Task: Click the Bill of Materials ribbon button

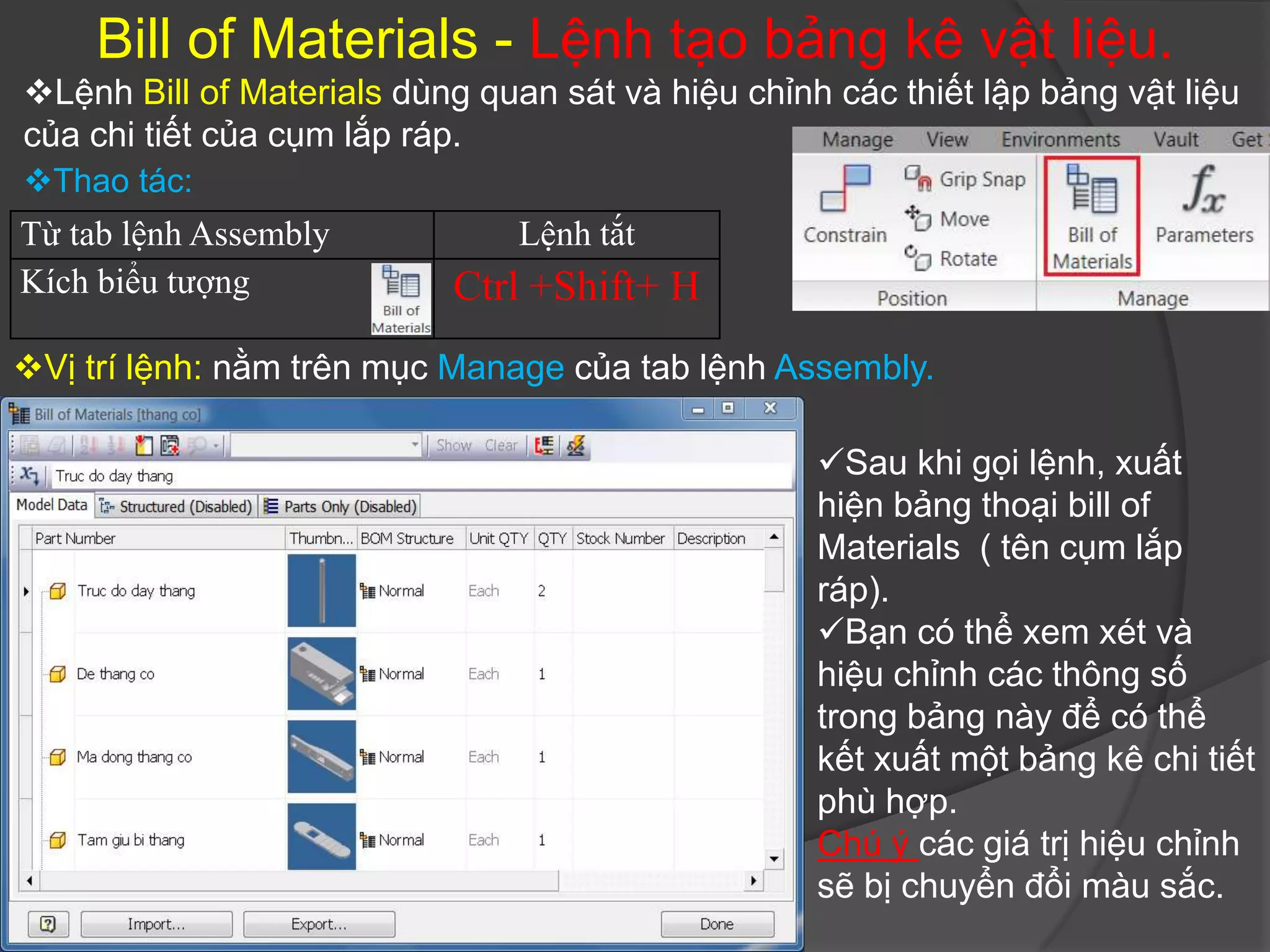Action: point(1092,216)
